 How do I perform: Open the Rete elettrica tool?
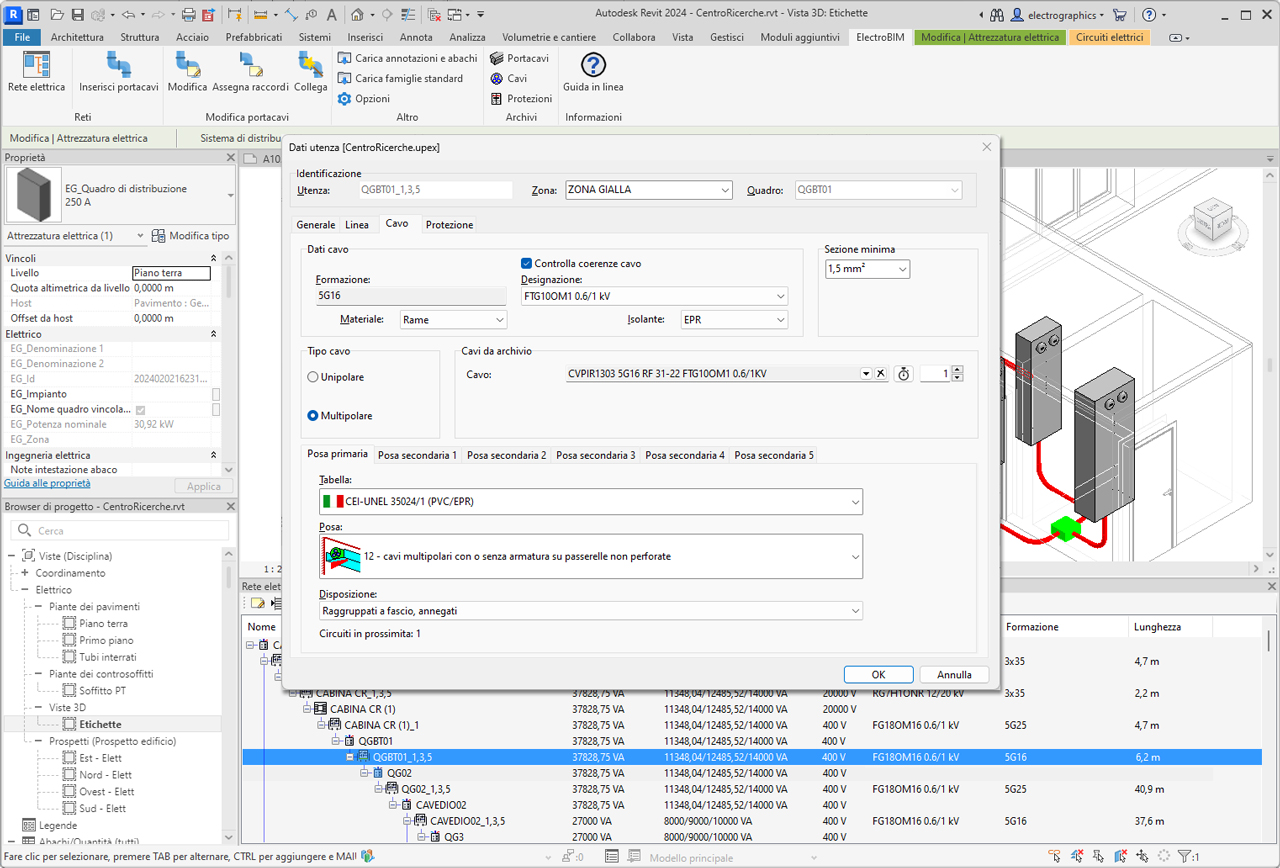coord(36,72)
